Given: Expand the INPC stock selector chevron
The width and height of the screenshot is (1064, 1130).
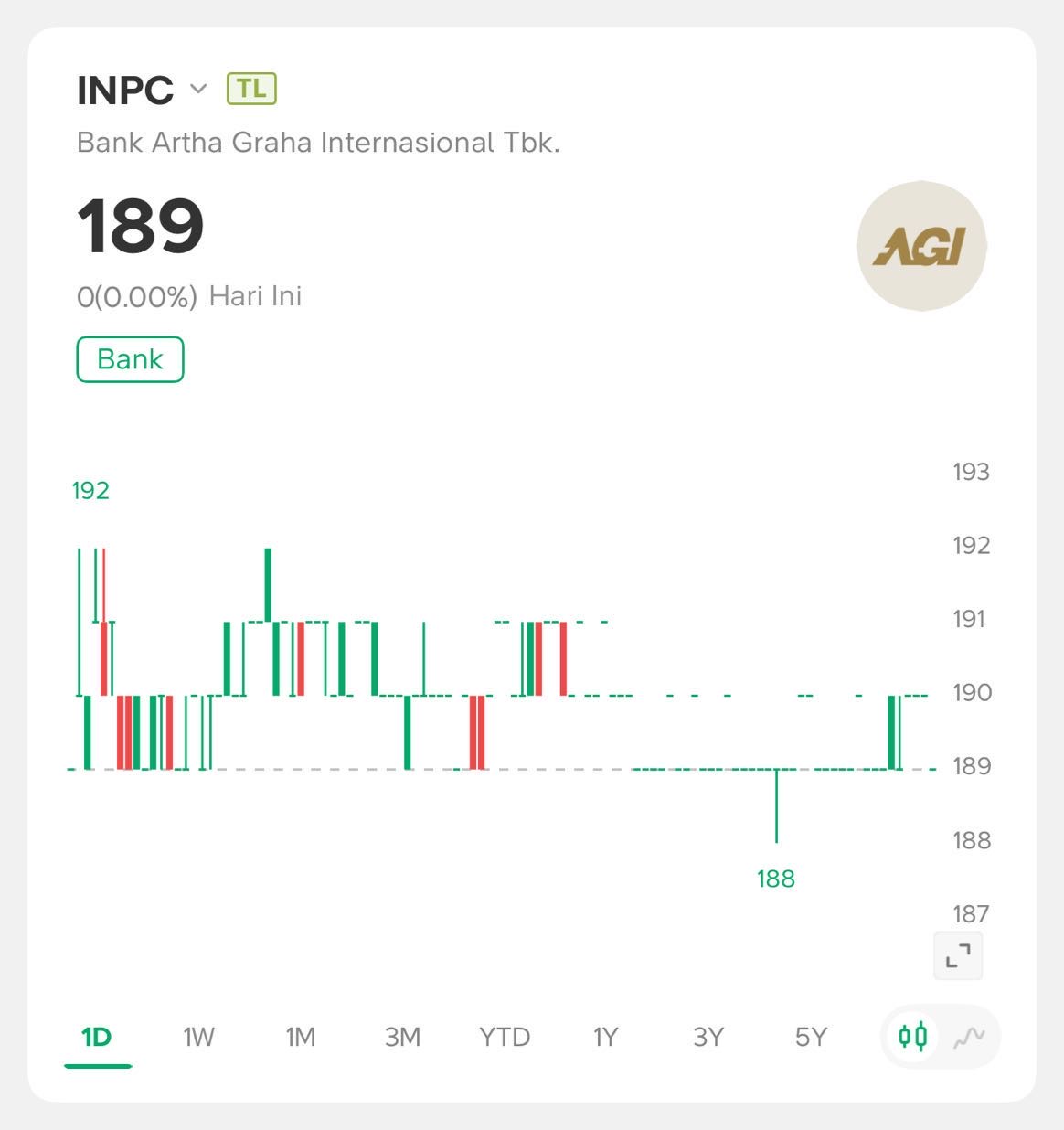Looking at the screenshot, I should [x=198, y=89].
